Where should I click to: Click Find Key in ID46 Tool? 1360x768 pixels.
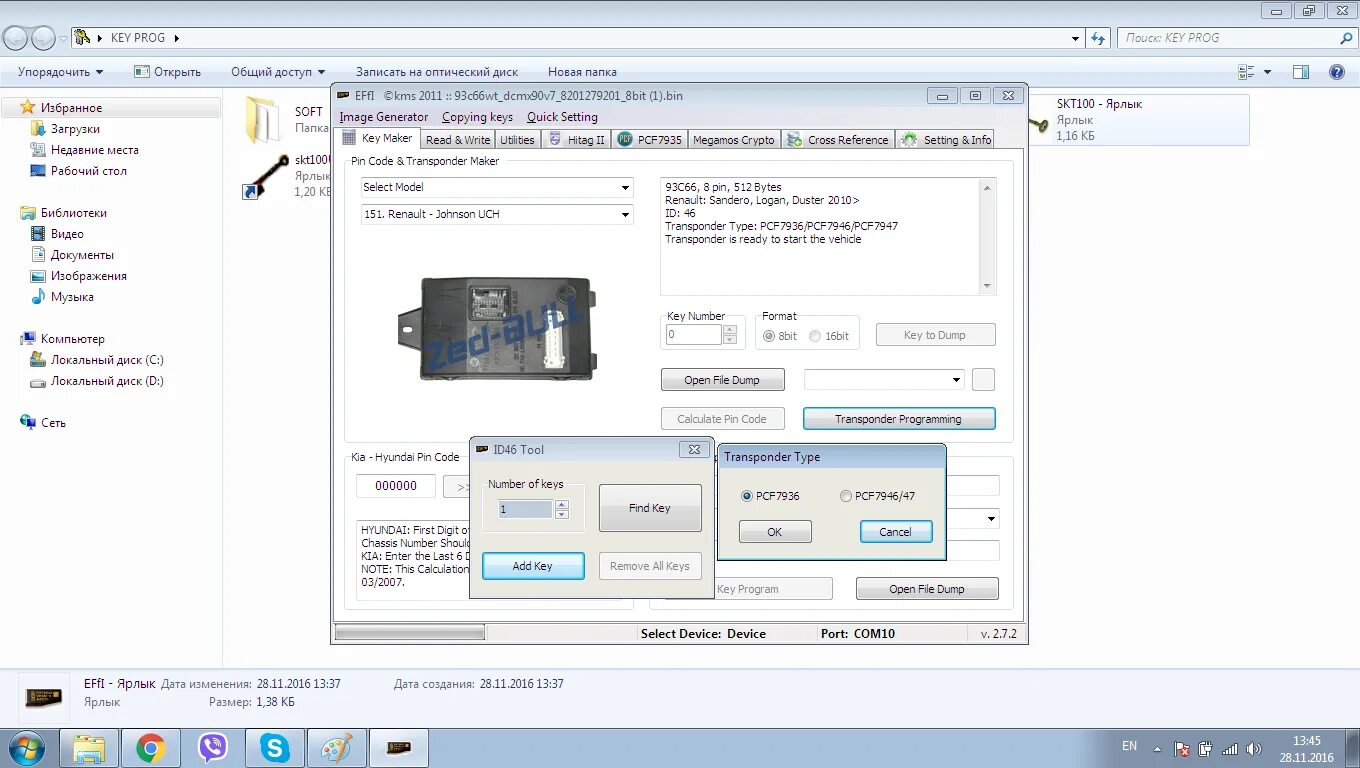(x=650, y=508)
